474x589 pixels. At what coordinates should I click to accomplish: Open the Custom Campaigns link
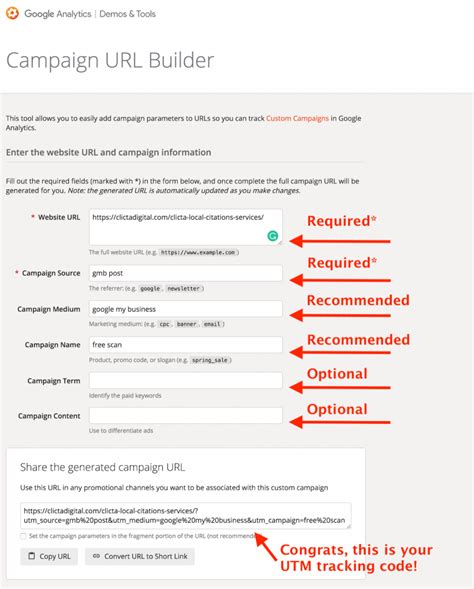(297, 118)
